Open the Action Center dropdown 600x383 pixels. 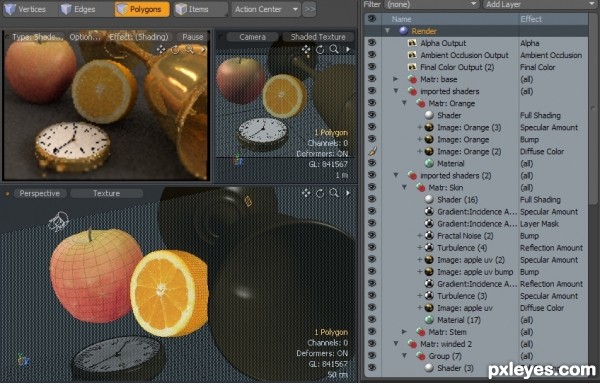point(266,9)
